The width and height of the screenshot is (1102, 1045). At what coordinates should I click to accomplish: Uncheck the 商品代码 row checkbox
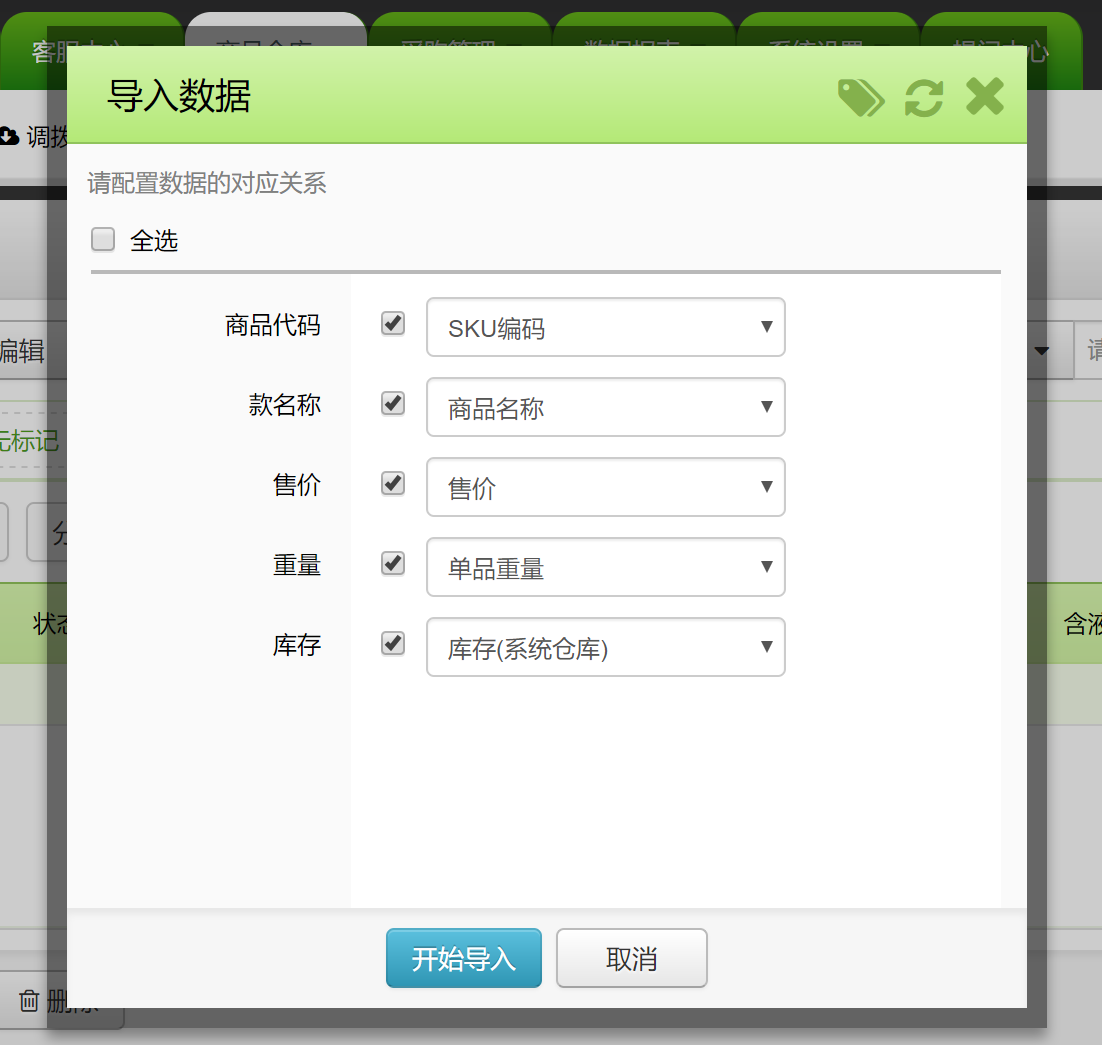click(393, 323)
